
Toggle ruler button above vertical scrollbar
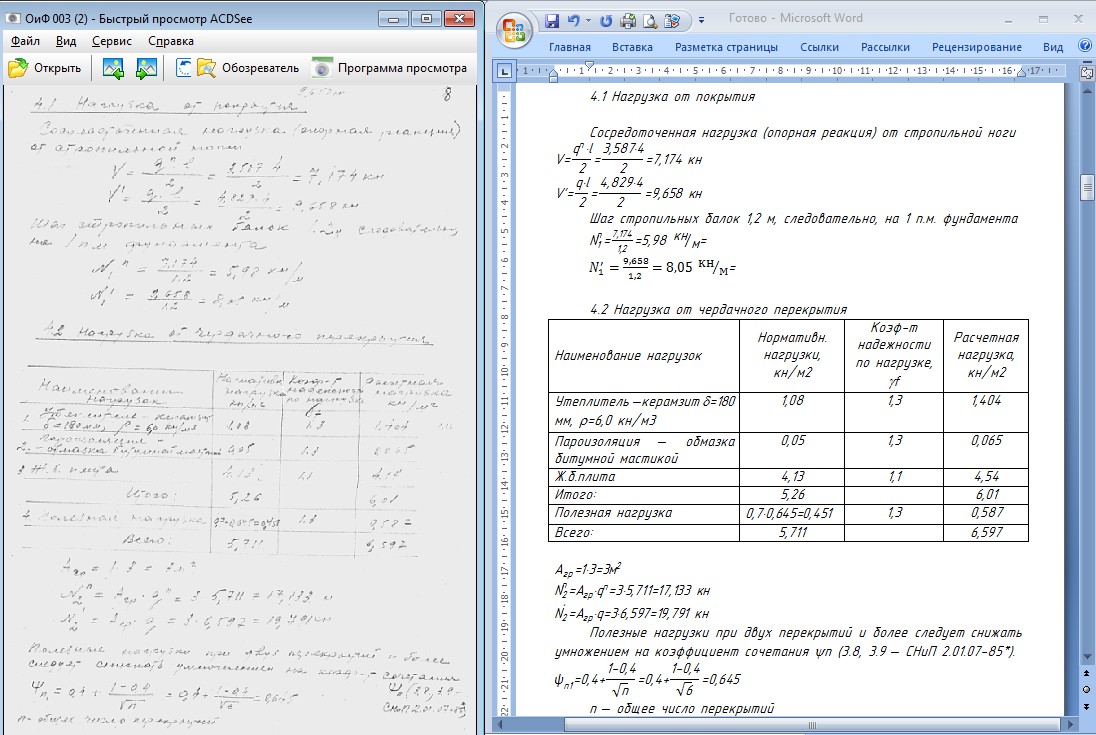(1087, 72)
